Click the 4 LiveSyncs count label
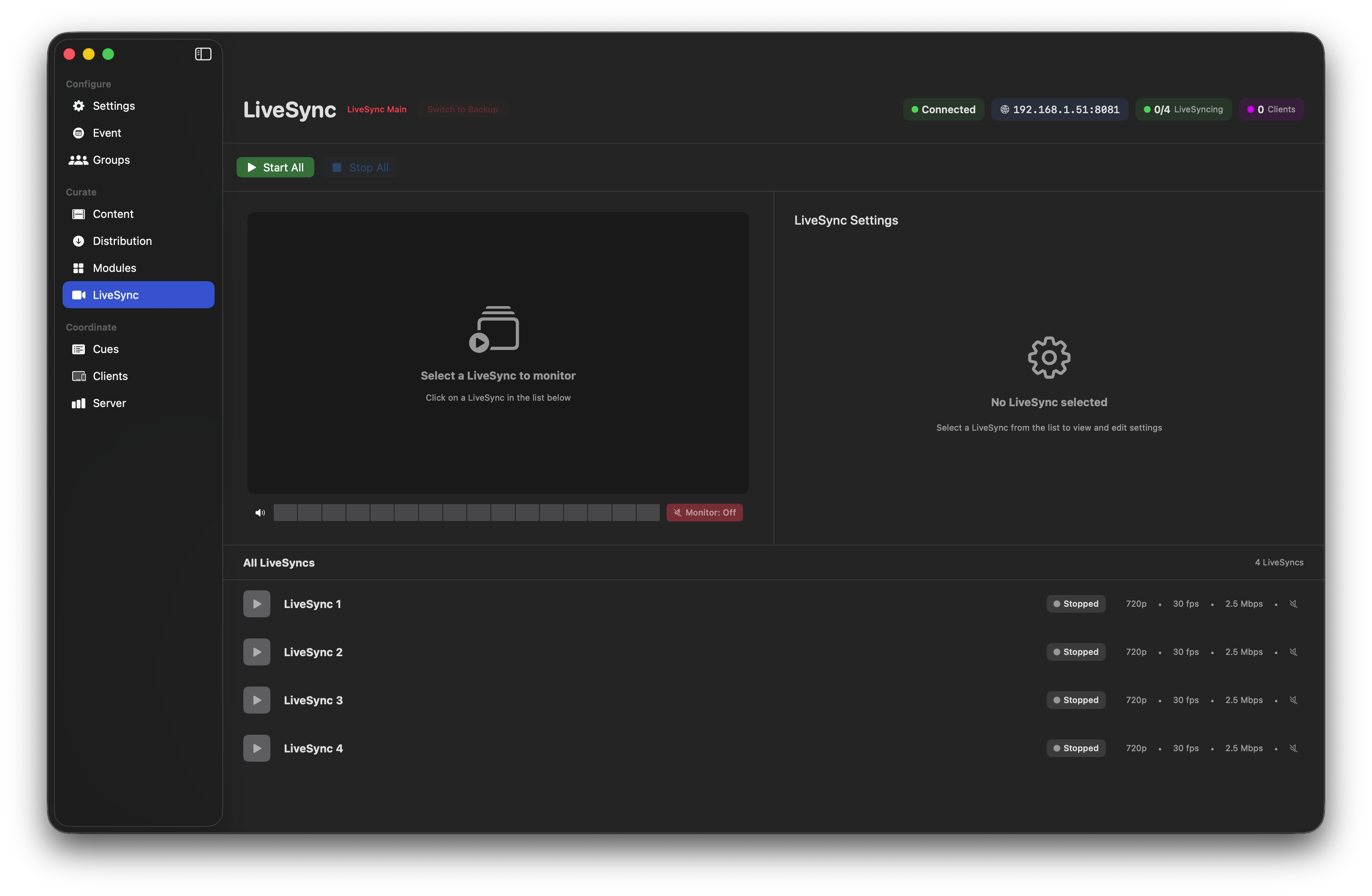Image resolution: width=1372 pixels, height=896 pixels. pos(1279,562)
